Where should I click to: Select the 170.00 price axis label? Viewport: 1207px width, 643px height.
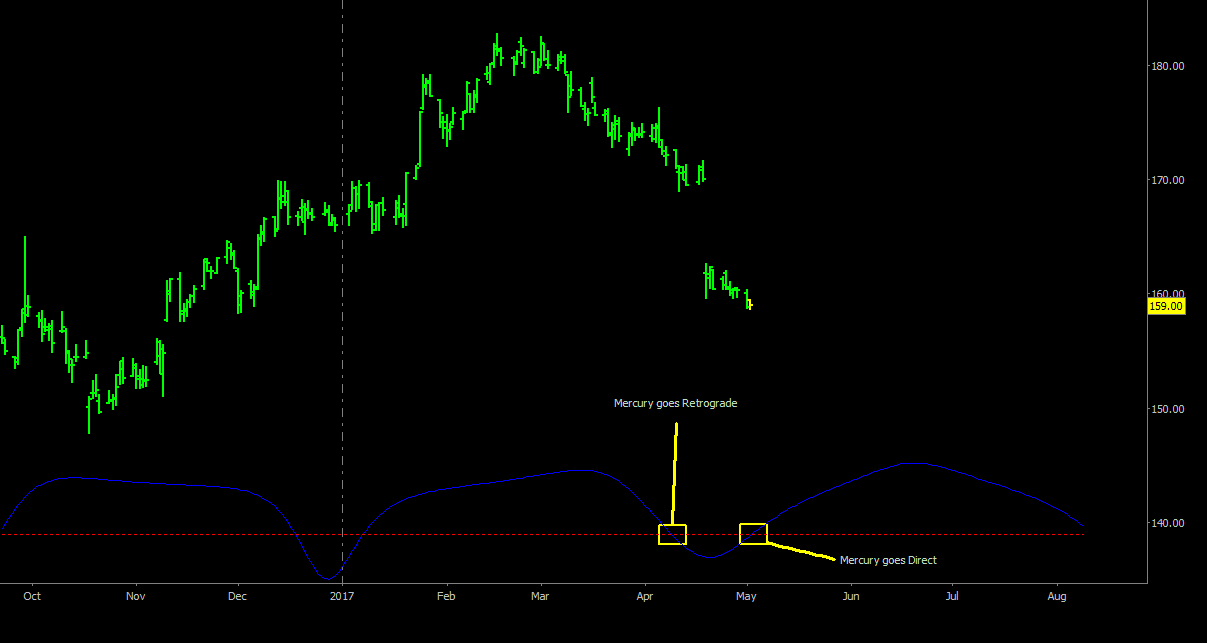(x=1168, y=180)
